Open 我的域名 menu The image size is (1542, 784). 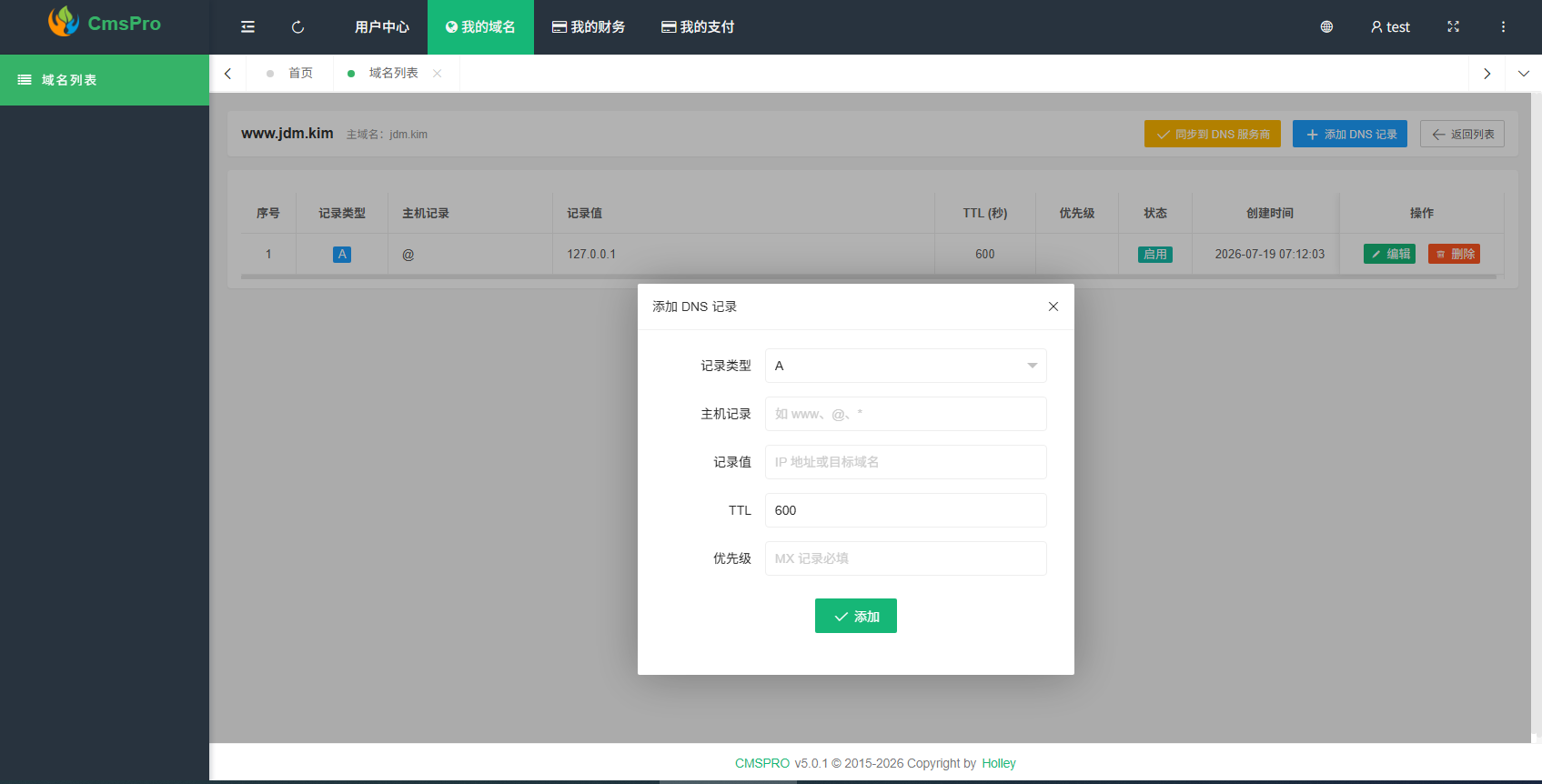click(x=480, y=27)
